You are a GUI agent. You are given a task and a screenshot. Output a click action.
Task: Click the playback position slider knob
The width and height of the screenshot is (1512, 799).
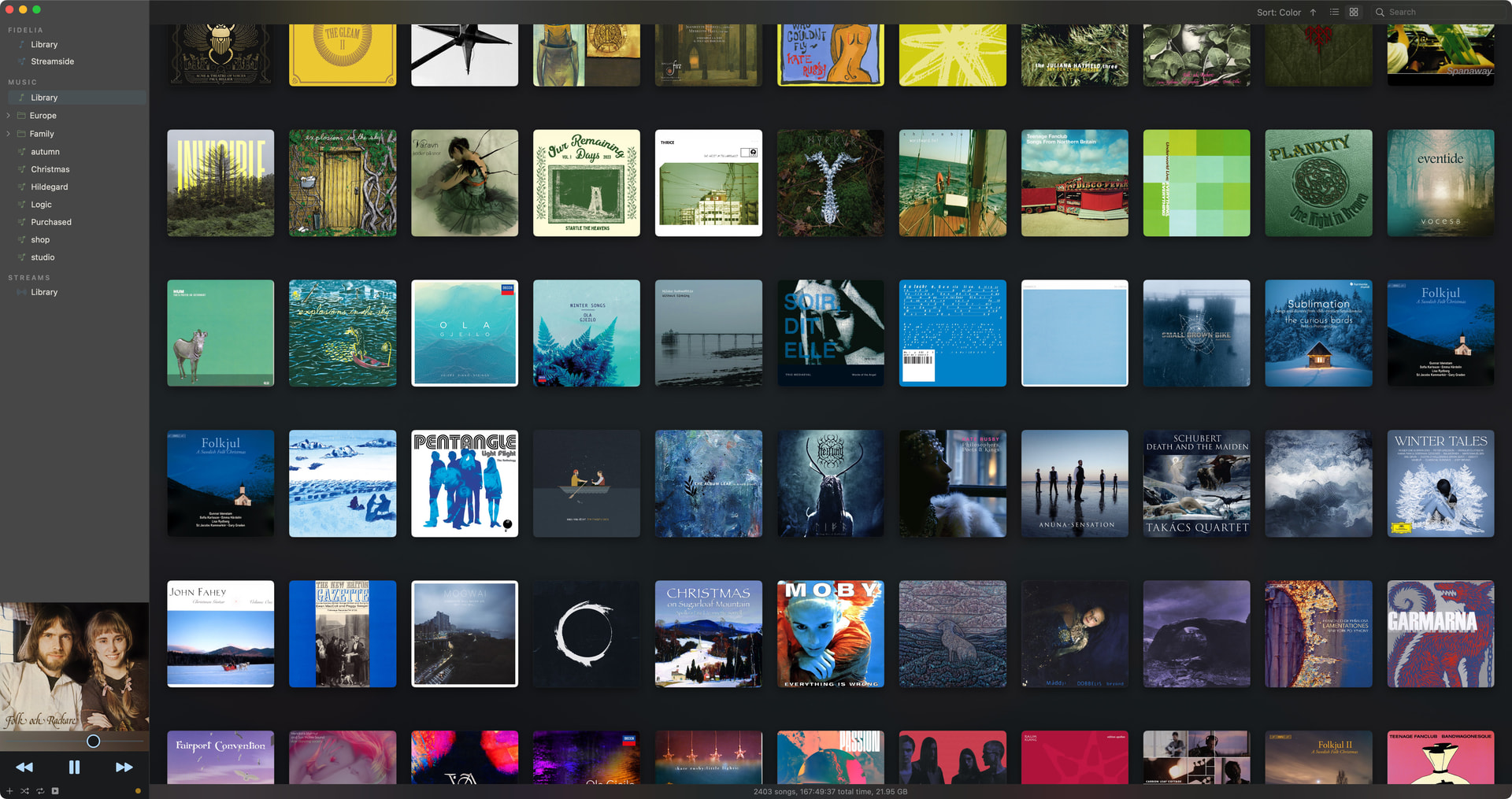coord(93,741)
